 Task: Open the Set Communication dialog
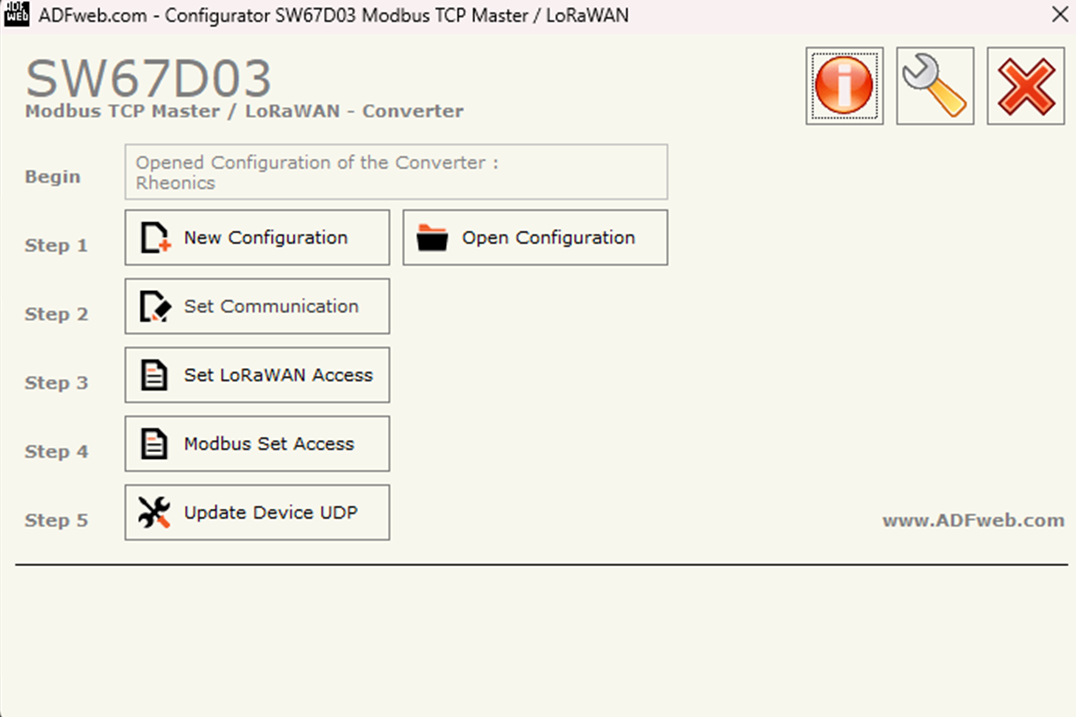256,306
